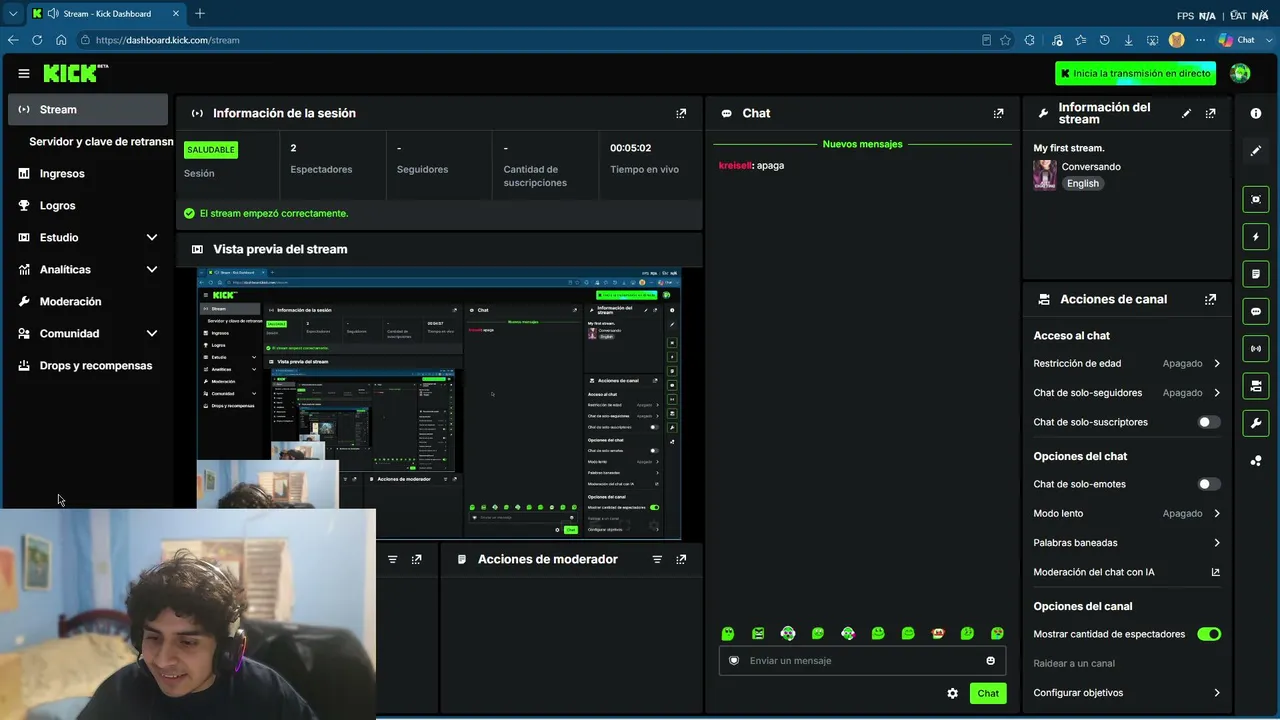1280x720 pixels.
Task: Select Stream in the sidebar
Action: click(x=88, y=110)
